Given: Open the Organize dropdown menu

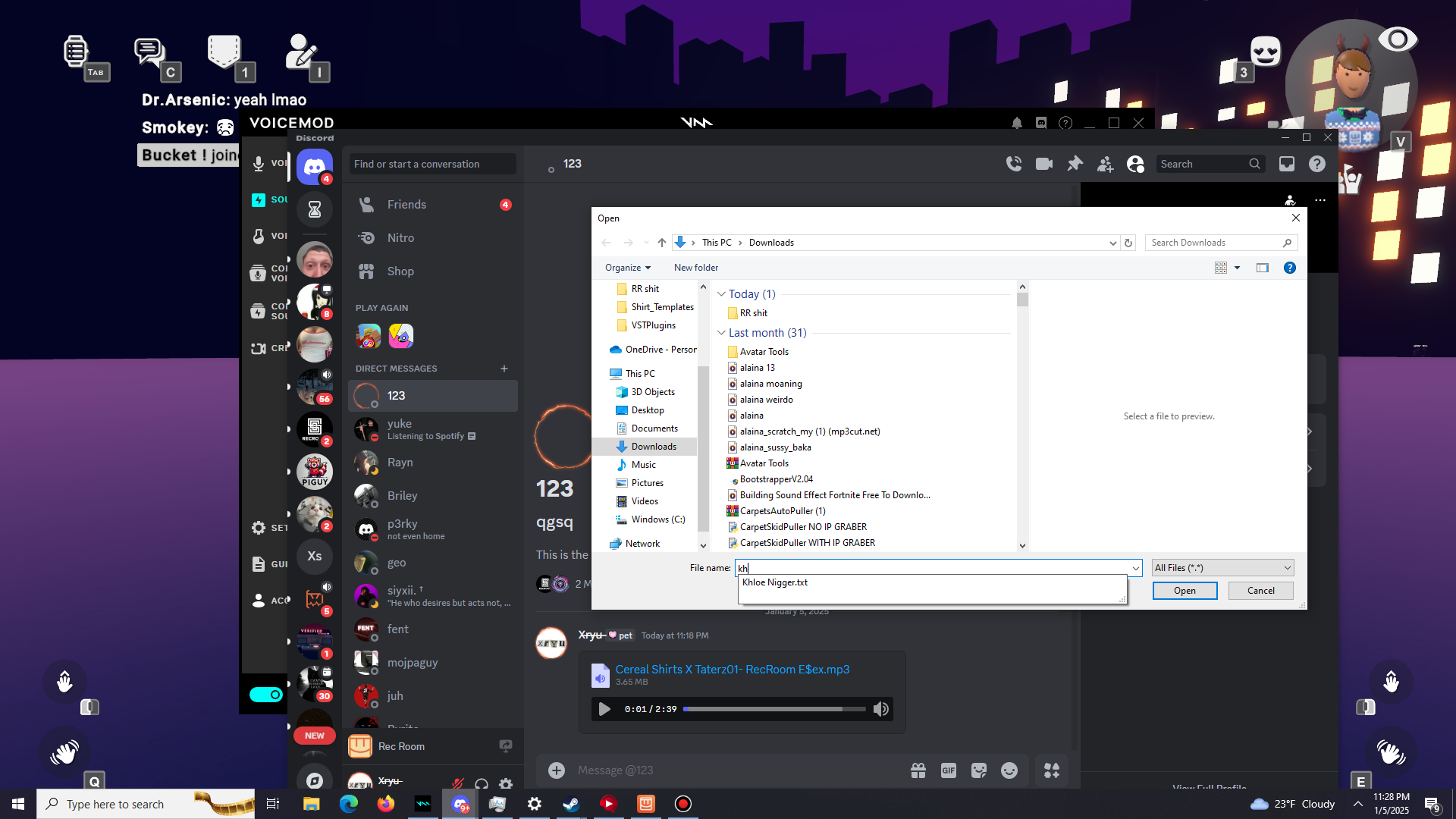Looking at the screenshot, I should click(627, 268).
